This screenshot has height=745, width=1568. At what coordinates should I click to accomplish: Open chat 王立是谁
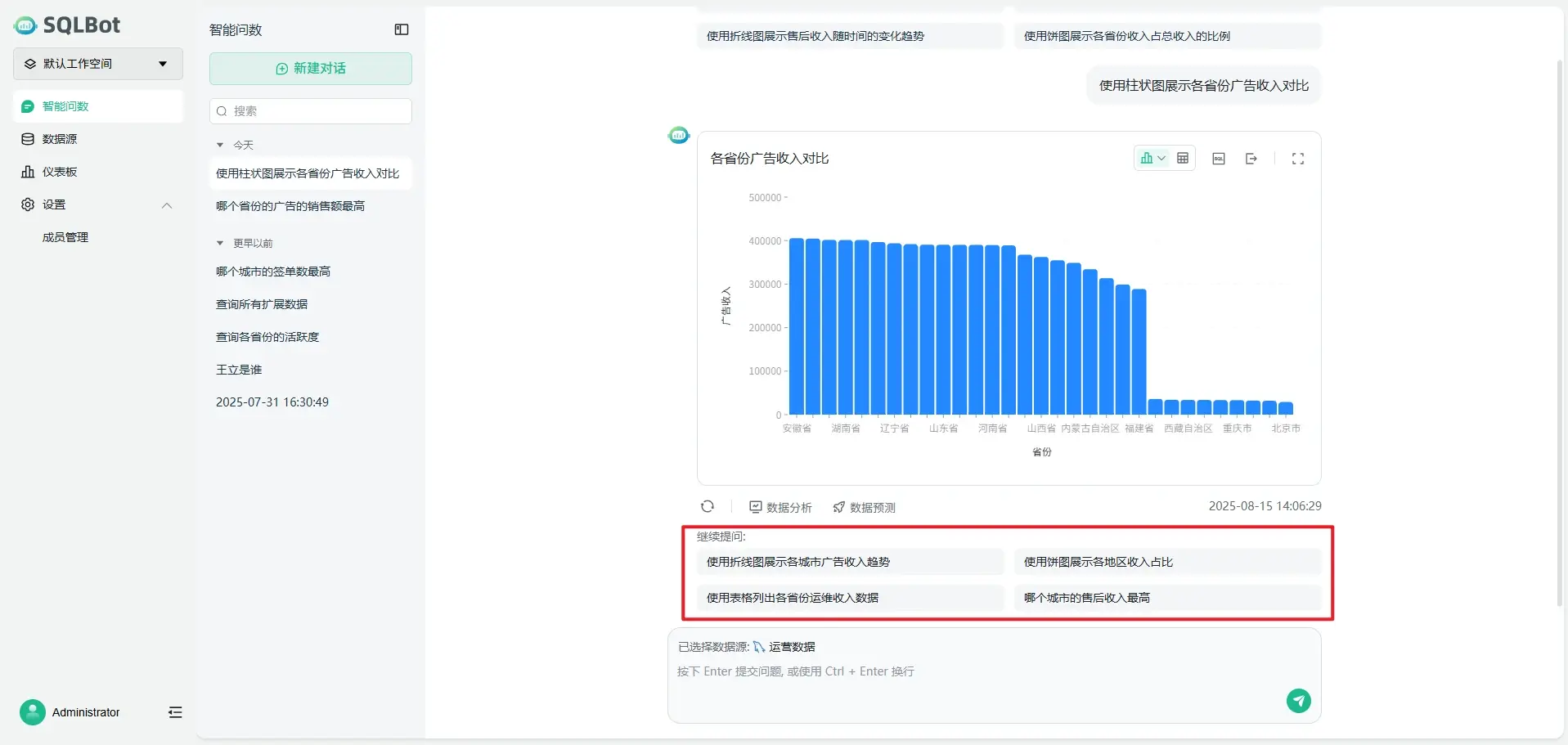coord(311,370)
